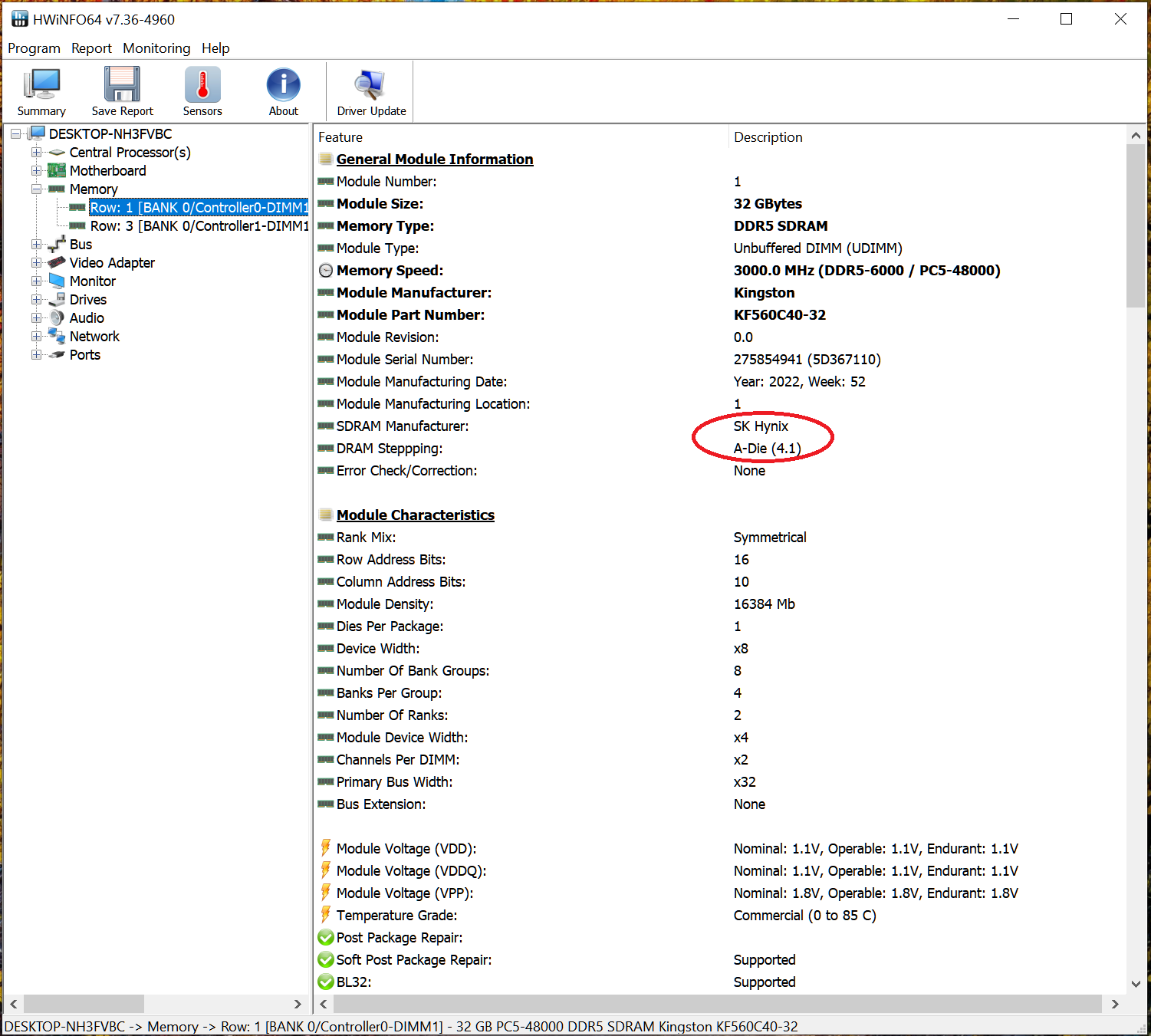Select the SDRAM Manufacturer value SK Hynix
Image resolution: width=1151 pixels, height=1036 pixels.
tap(761, 426)
